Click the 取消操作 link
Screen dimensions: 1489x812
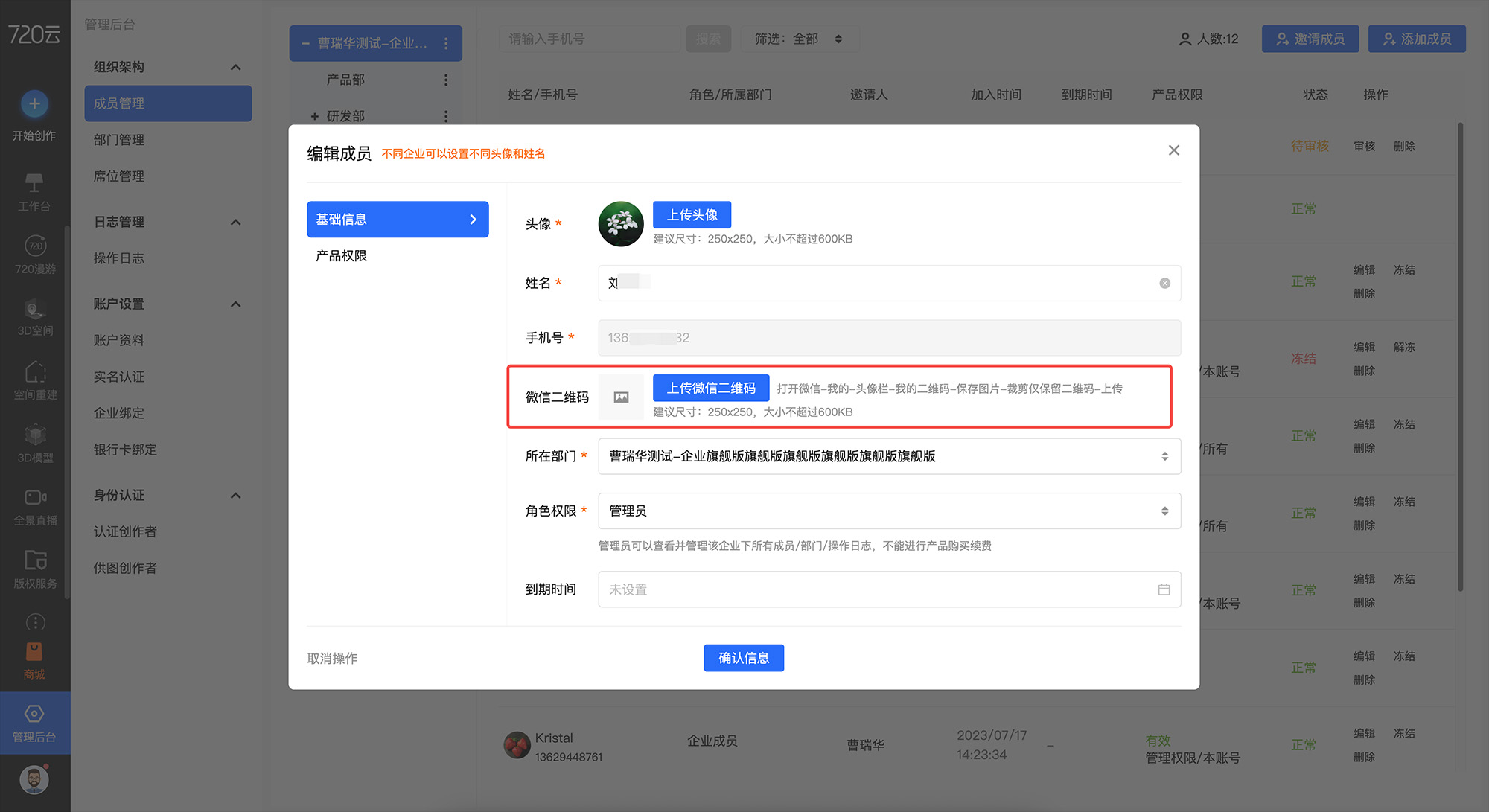pyautogui.click(x=332, y=658)
